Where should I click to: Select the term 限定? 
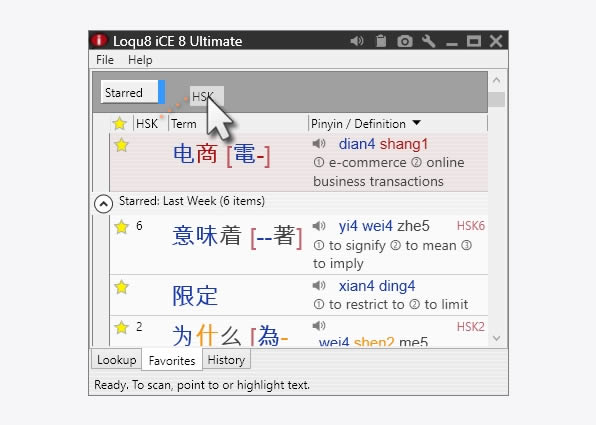195,295
